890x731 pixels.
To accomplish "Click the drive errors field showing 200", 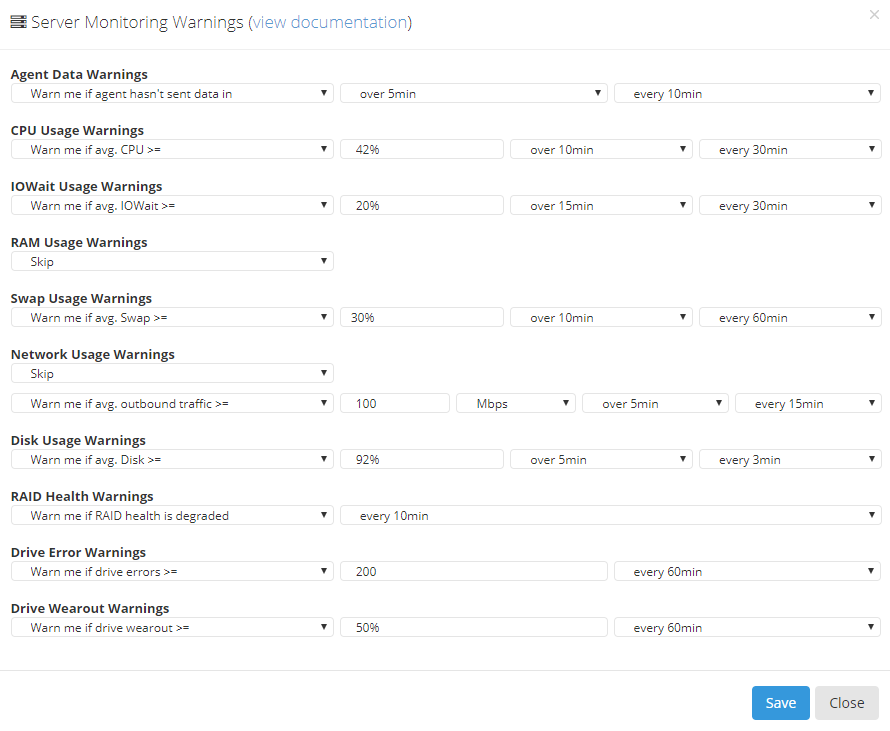I will (474, 572).
